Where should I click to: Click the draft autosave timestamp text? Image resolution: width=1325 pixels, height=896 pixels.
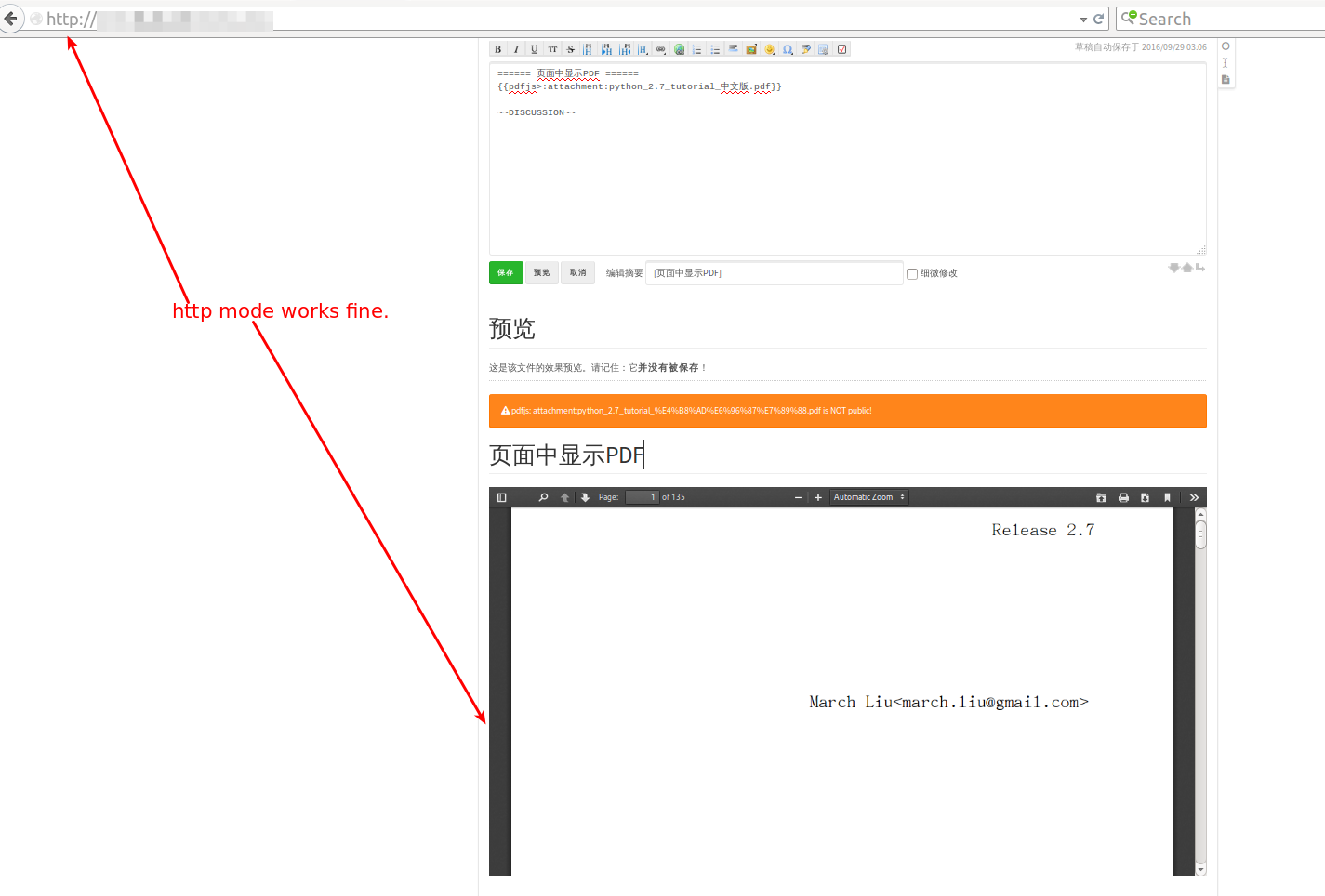coord(1141,46)
